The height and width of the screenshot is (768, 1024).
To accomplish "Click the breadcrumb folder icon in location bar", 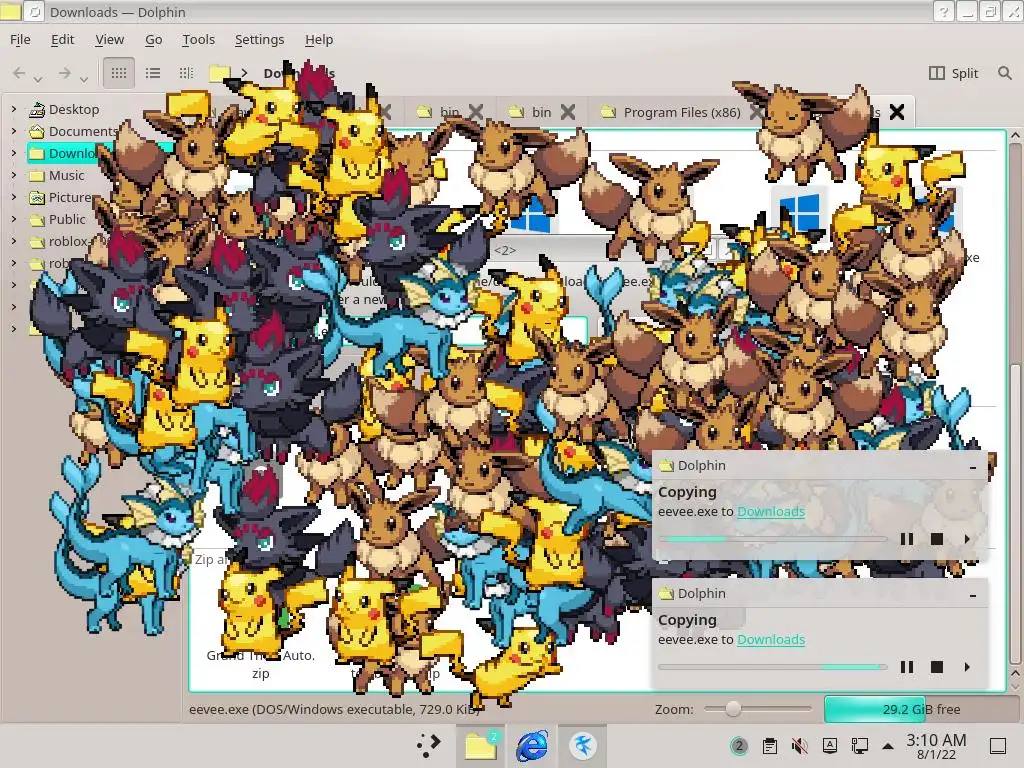I will point(219,73).
